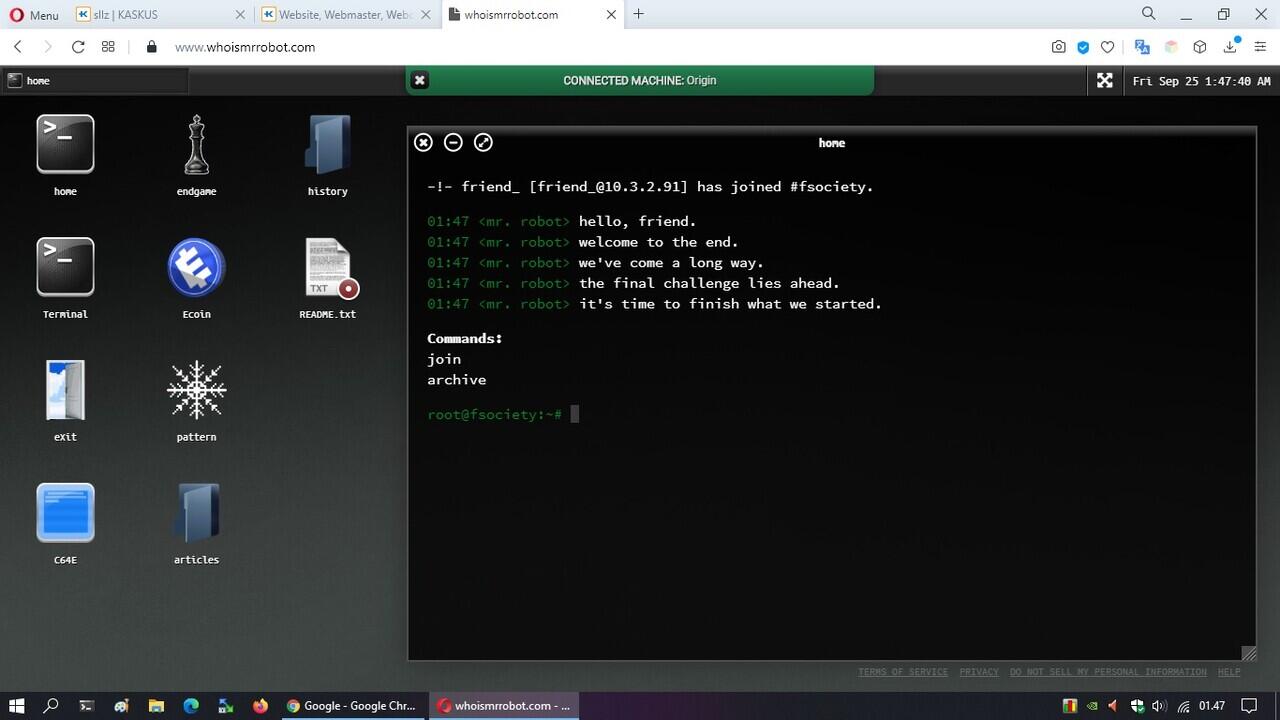Open the Wi-Fi network tray icon
1280x720 pixels.
(x=1183, y=706)
